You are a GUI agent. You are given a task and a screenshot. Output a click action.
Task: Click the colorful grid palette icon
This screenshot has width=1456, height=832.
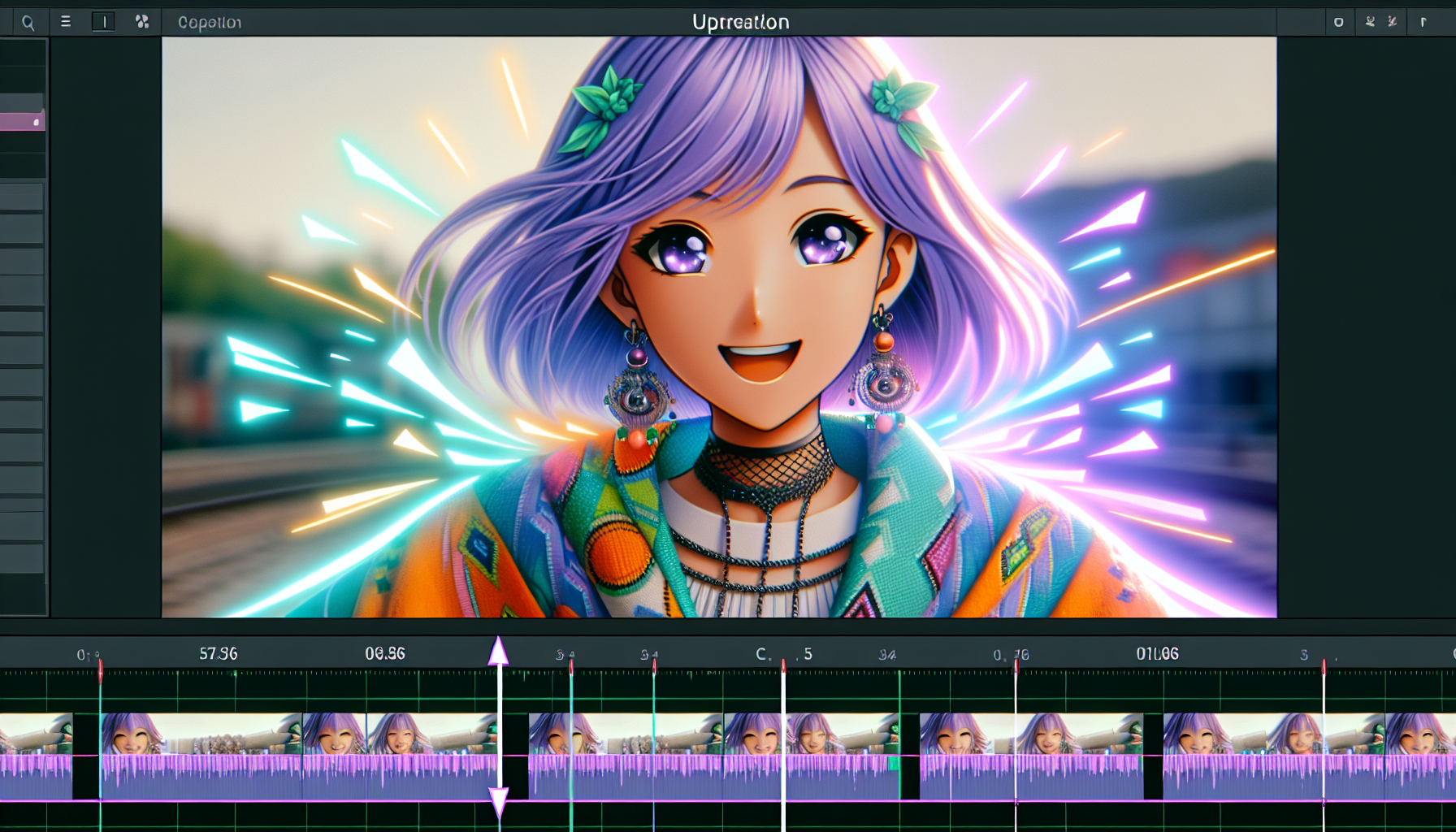click(x=142, y=22)
